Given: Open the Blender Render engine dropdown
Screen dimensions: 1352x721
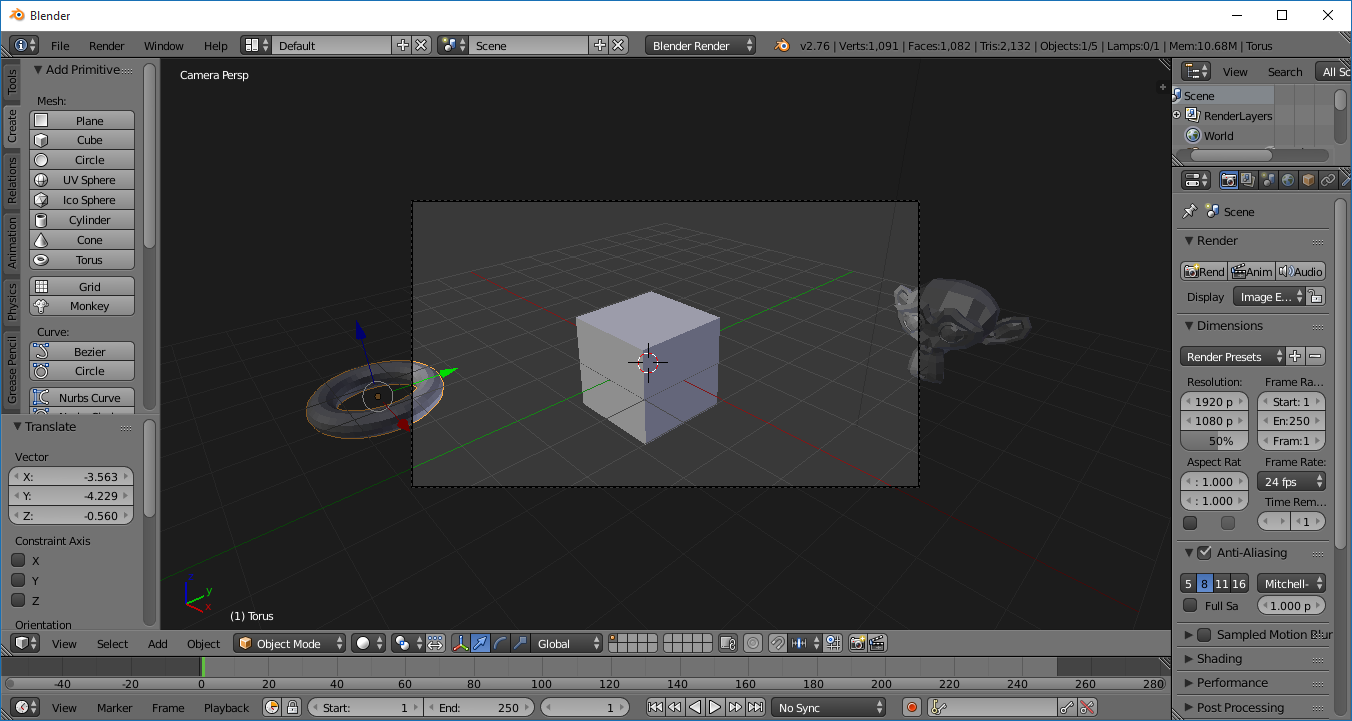Looking at the screenshot, I should tap(701, 45).
